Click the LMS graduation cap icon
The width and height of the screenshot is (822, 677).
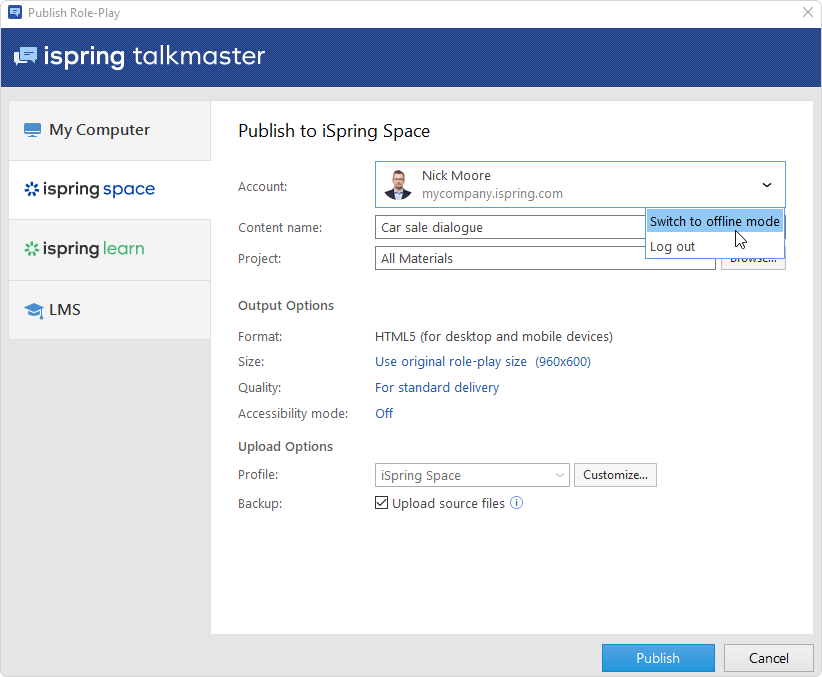click(33, 310)
